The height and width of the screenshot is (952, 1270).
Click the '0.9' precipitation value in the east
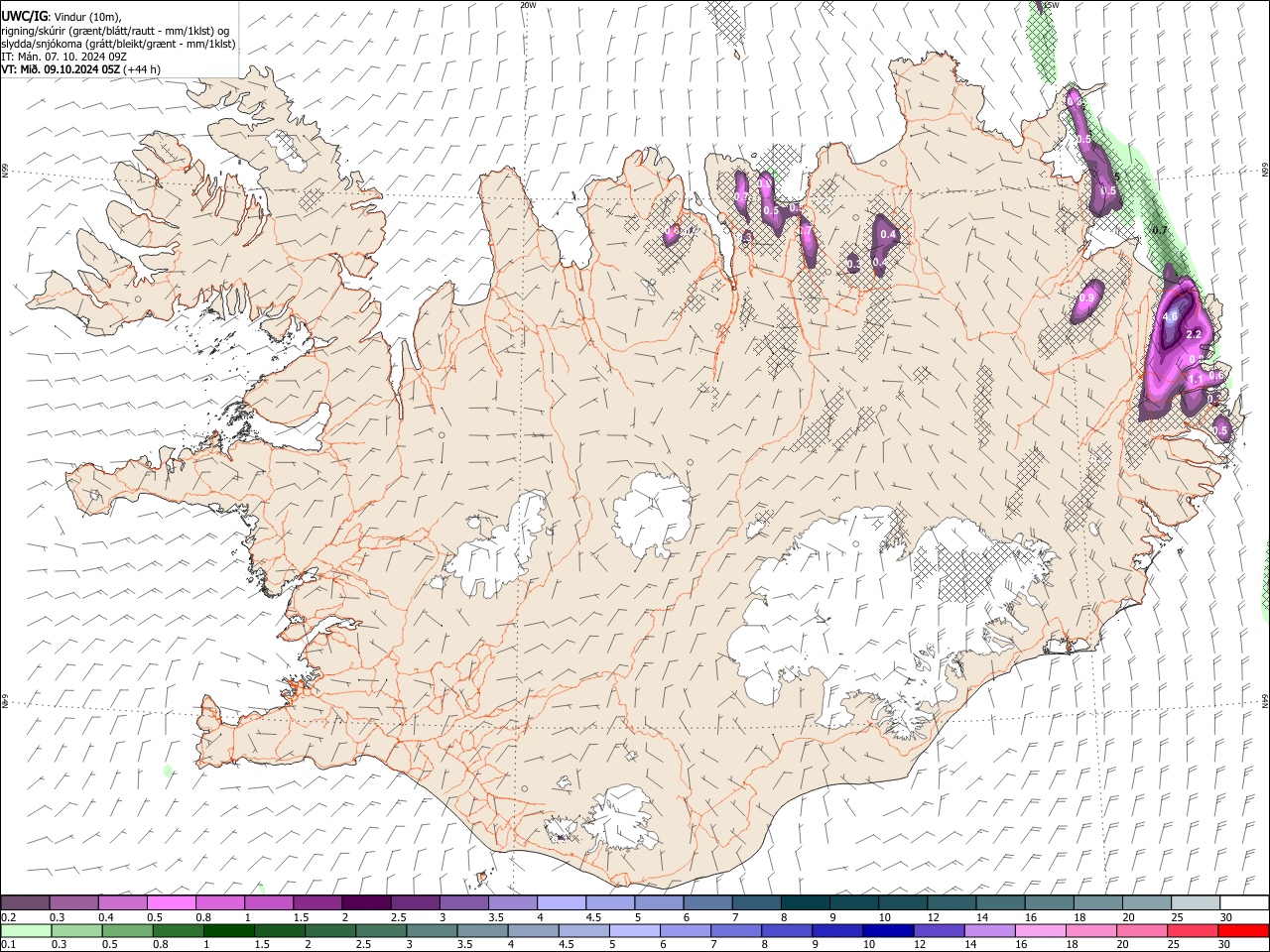[1086, 297]
